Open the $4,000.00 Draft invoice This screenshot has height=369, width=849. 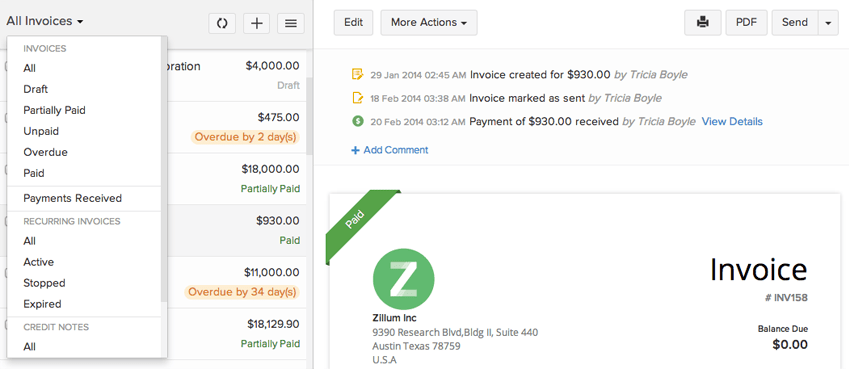click(236, 76)
